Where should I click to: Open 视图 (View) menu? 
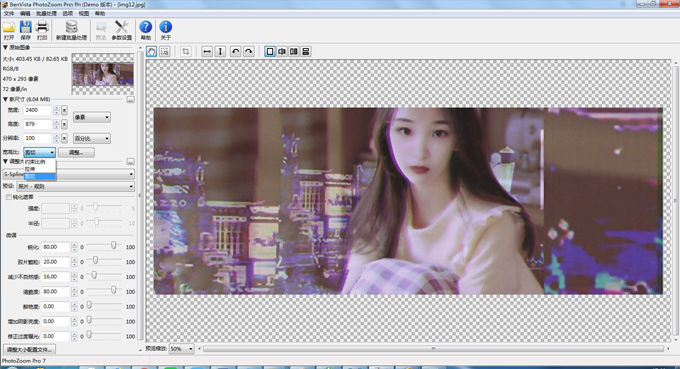84,13
